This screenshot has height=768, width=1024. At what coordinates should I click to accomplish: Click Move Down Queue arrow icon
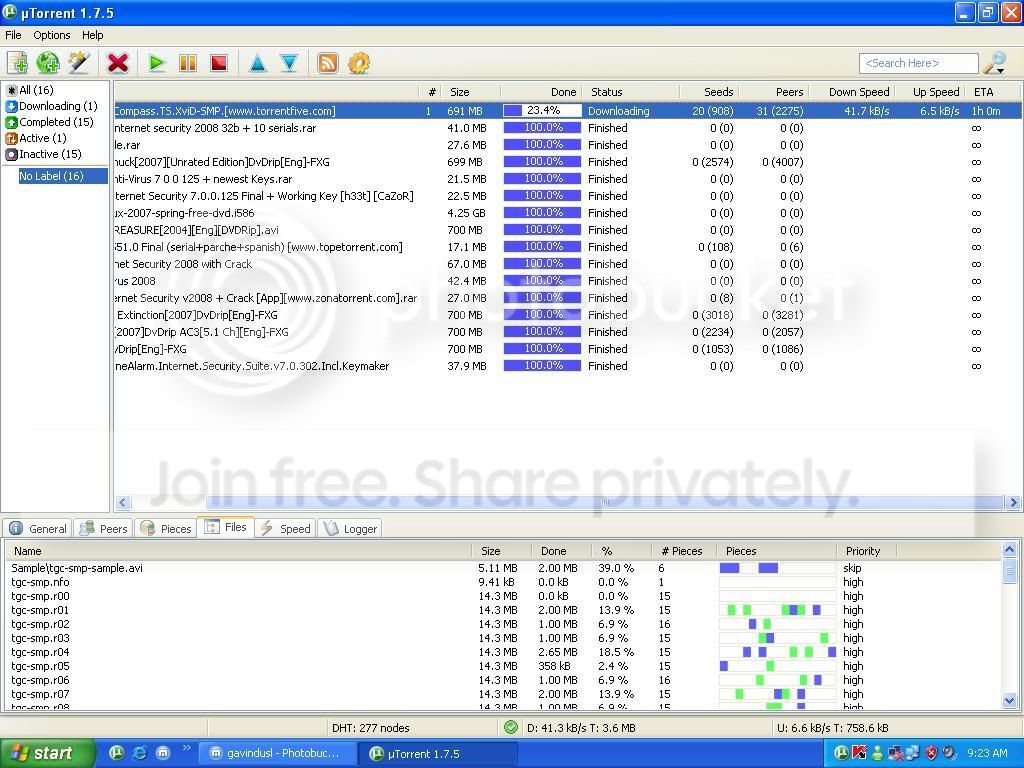pyautogui.click(x=289, y=63)
